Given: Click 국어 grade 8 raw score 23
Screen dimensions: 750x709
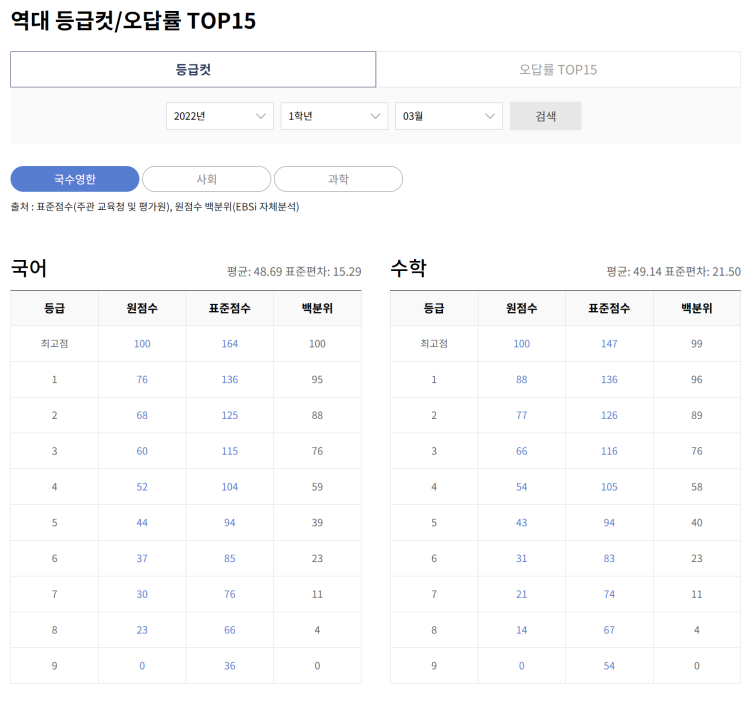Looking at the screenshot, I should (x=142, y=630).
